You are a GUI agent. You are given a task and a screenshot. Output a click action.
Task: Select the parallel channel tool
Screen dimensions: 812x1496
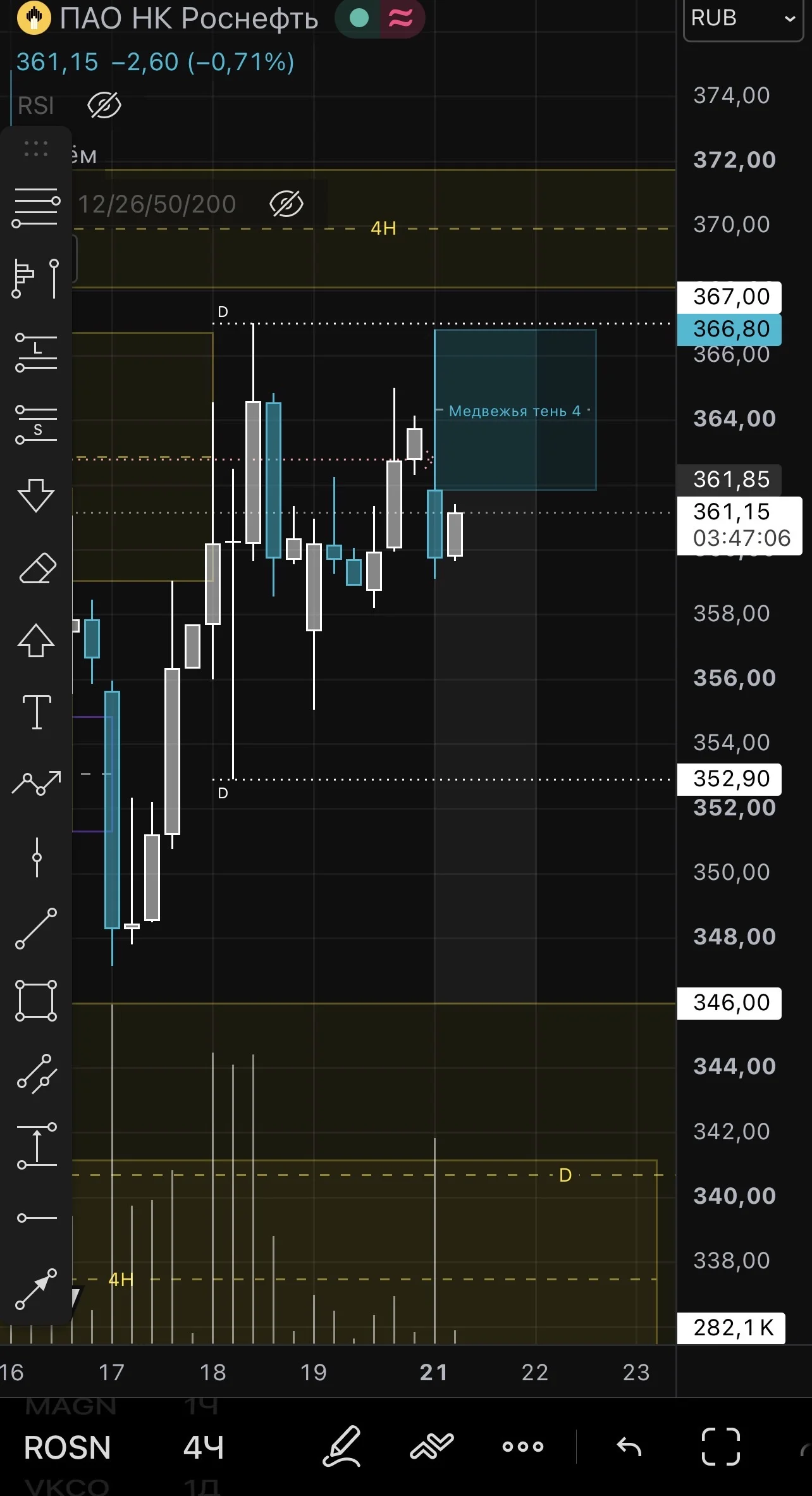[37, 1074]
